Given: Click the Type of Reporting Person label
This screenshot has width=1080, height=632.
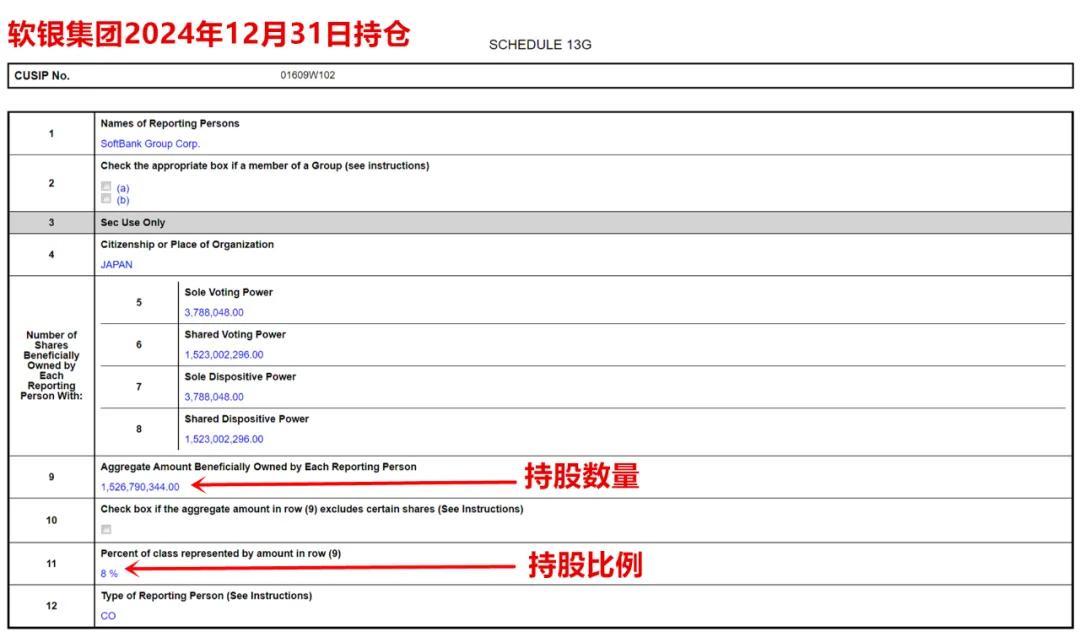Looking at the screenshot, I should [x=207, y=596].
